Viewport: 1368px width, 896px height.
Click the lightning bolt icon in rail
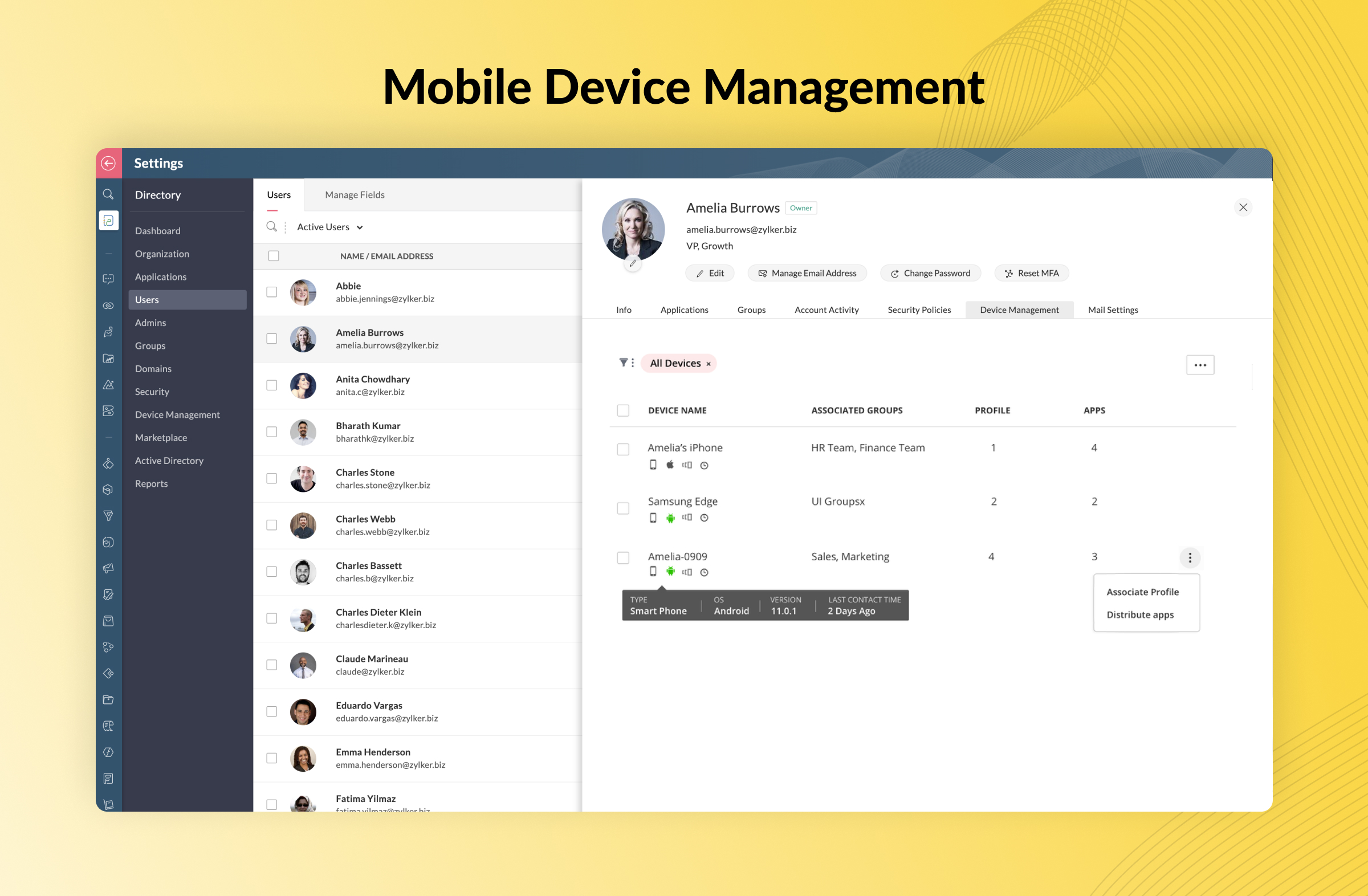point(108,752)
